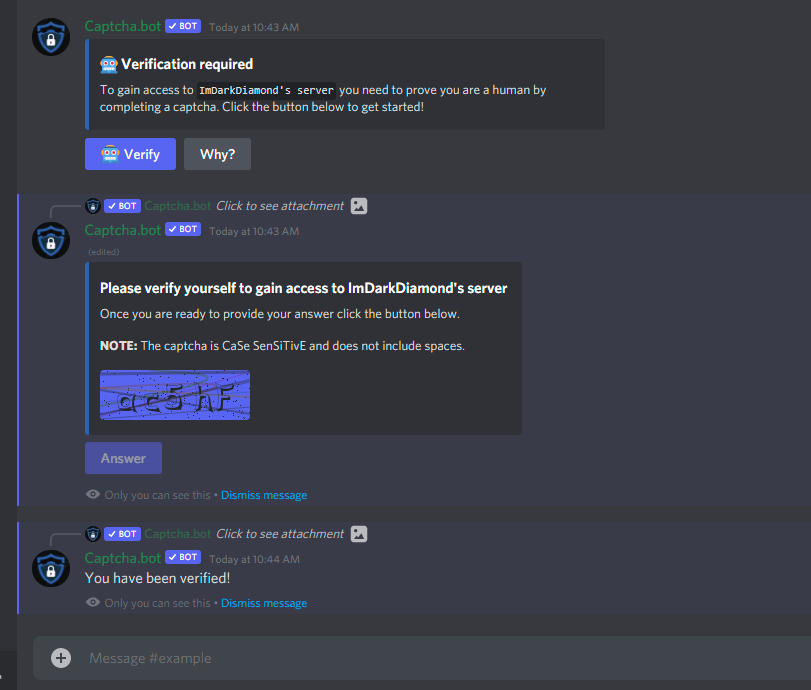Dismiss the captcha verification message

coord(264,495)
